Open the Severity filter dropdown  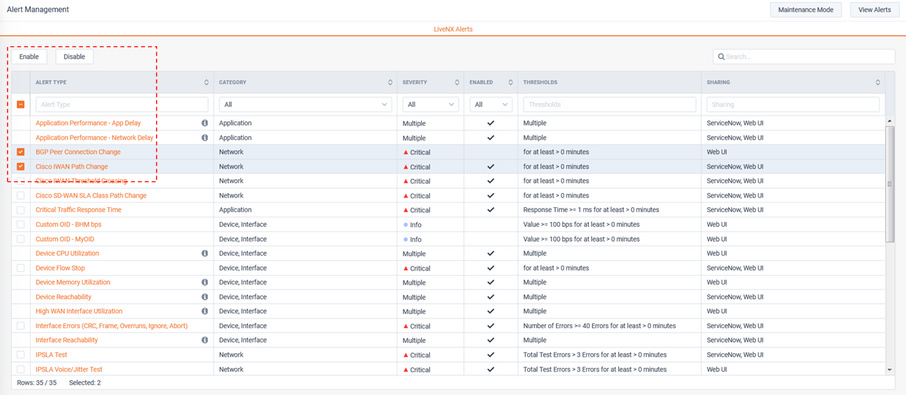coord(430,105)
